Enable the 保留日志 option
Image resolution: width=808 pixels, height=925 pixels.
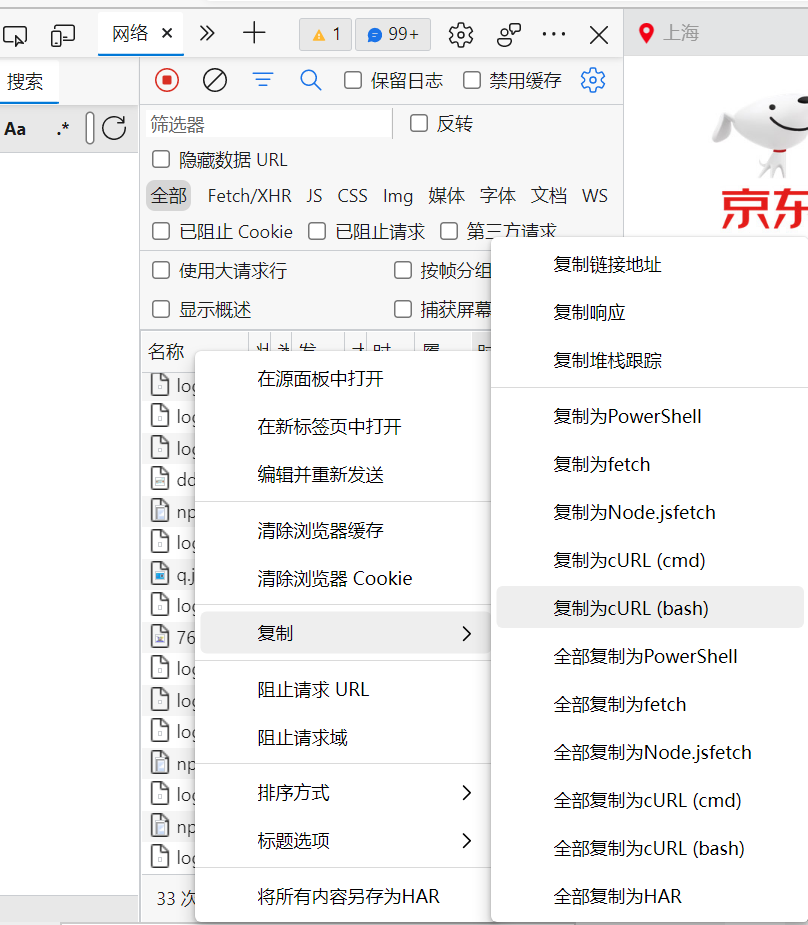[x=353, y=80]
